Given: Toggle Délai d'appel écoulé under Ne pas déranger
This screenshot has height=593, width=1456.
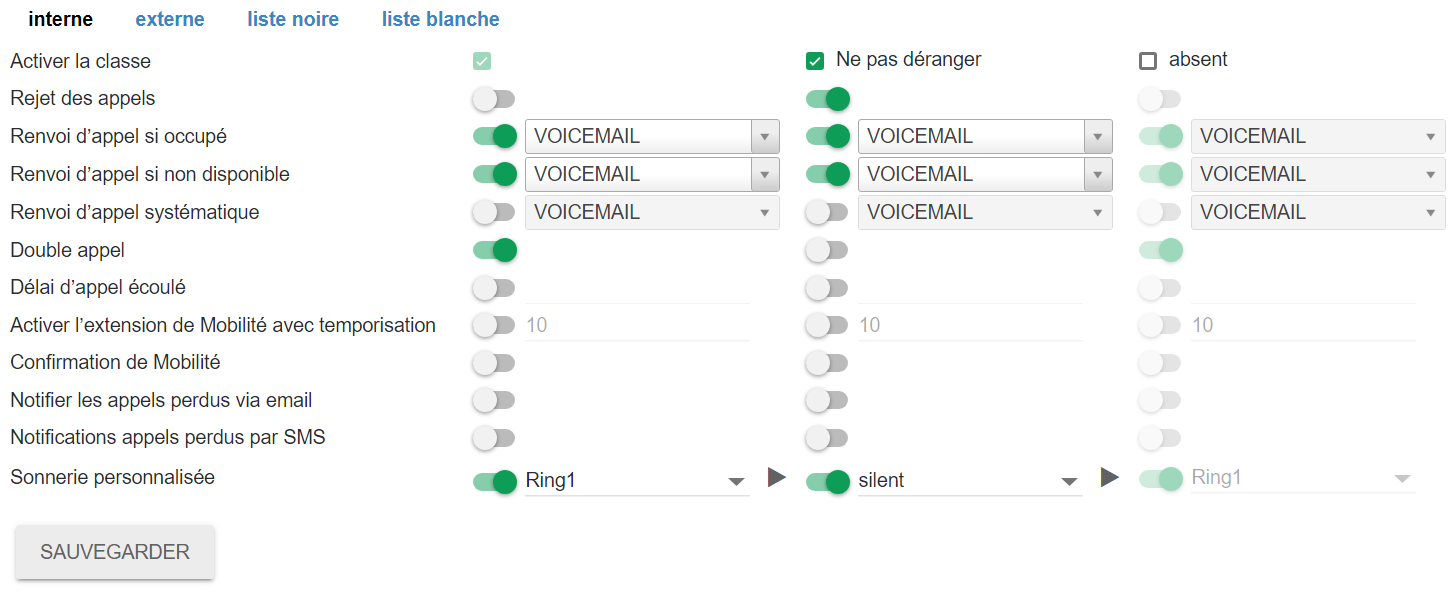Looking at the screenshot, I should click(x=827, y=288).
